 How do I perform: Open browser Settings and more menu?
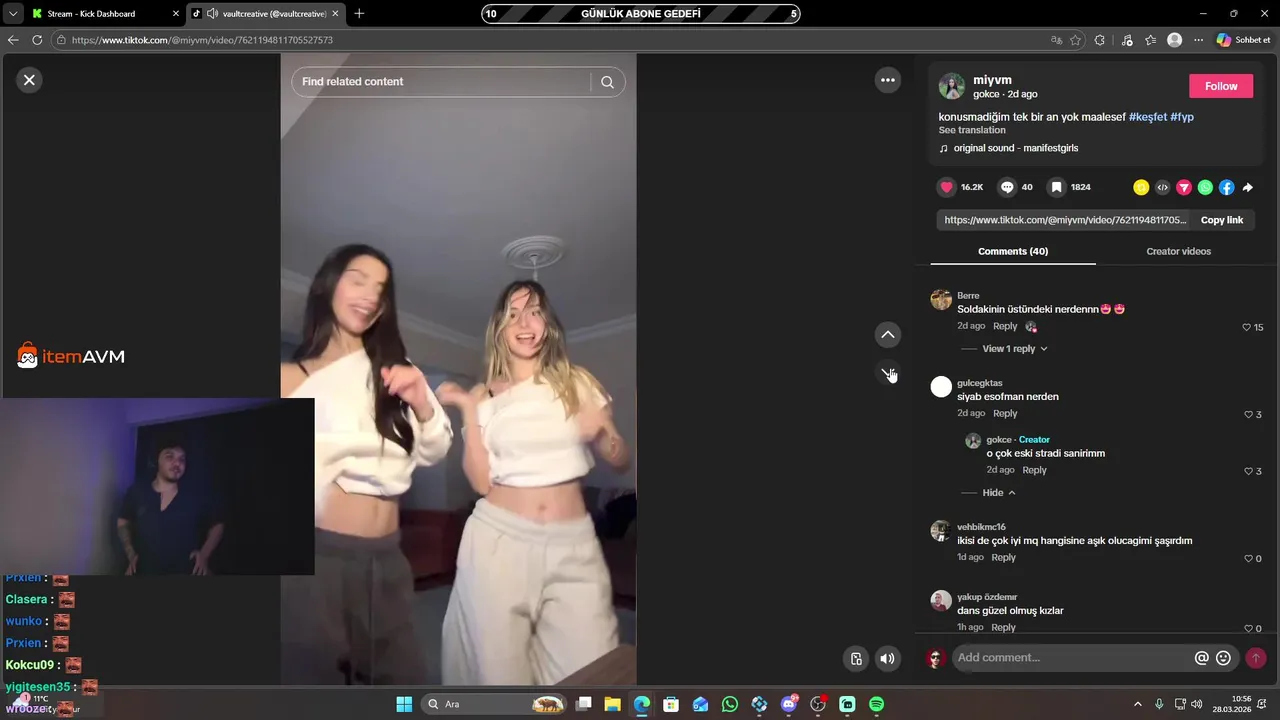click(1198, 40)
